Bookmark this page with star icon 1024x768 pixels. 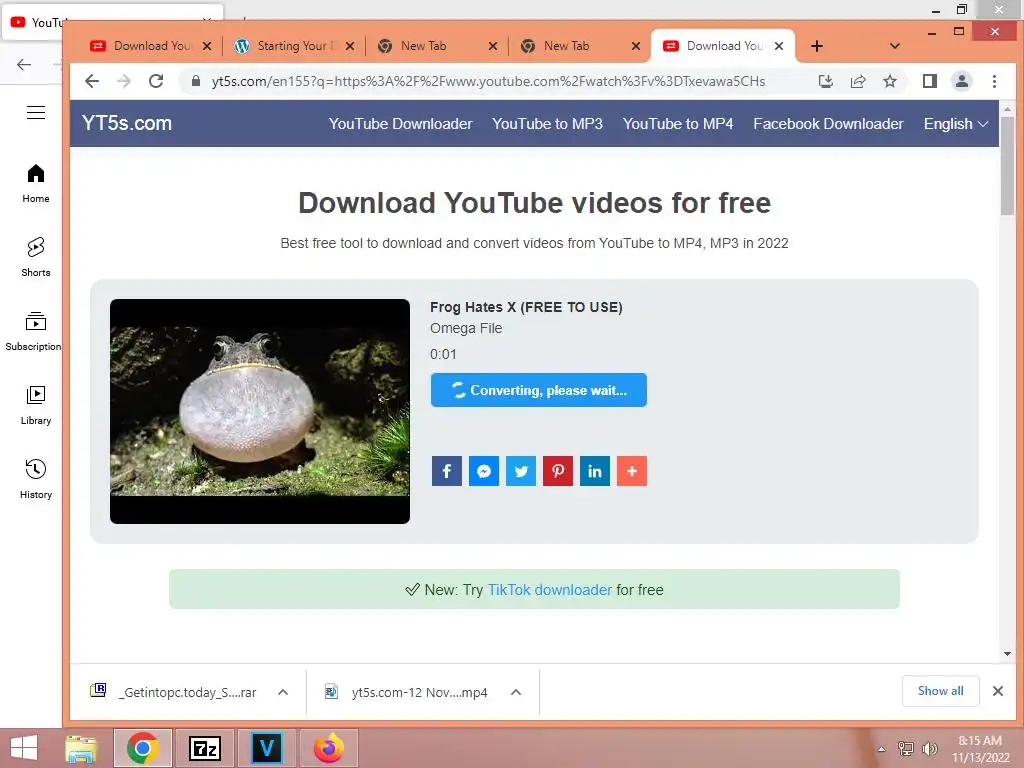tap(890, 81)
